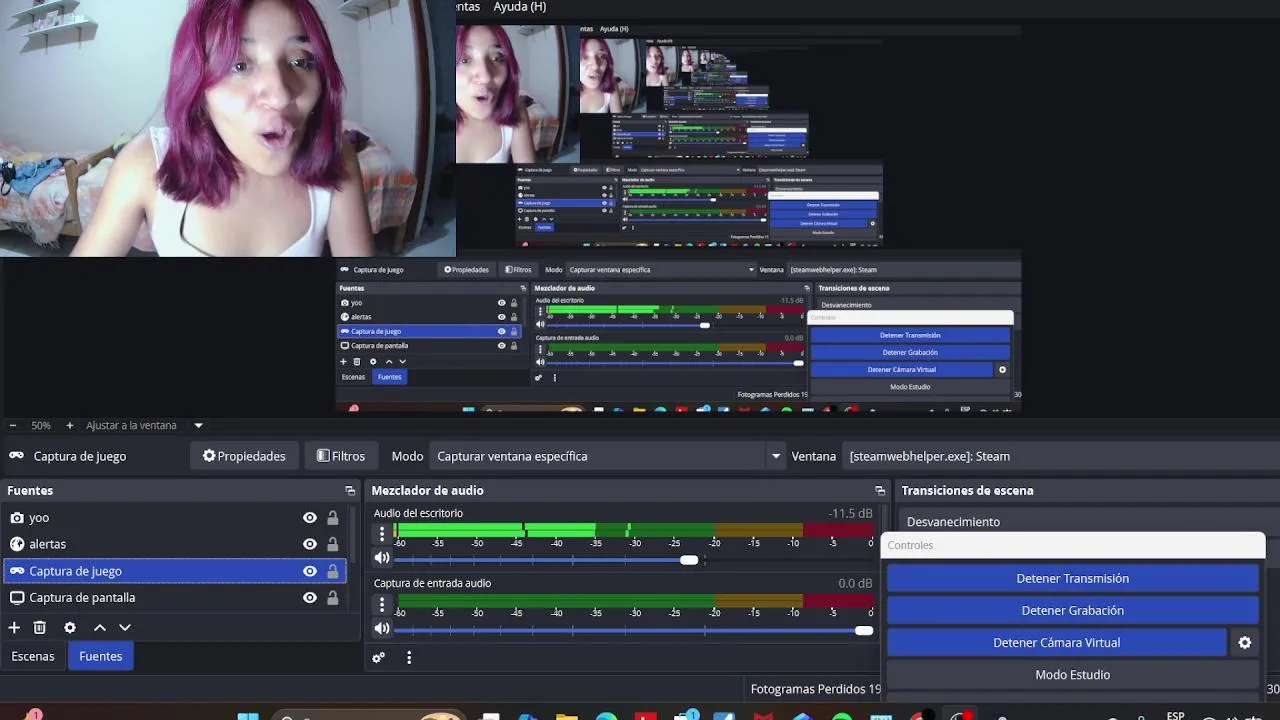Click Detener Transmisión in the Controles panel
1280x720 pixels.
[x=1072, y=579]
